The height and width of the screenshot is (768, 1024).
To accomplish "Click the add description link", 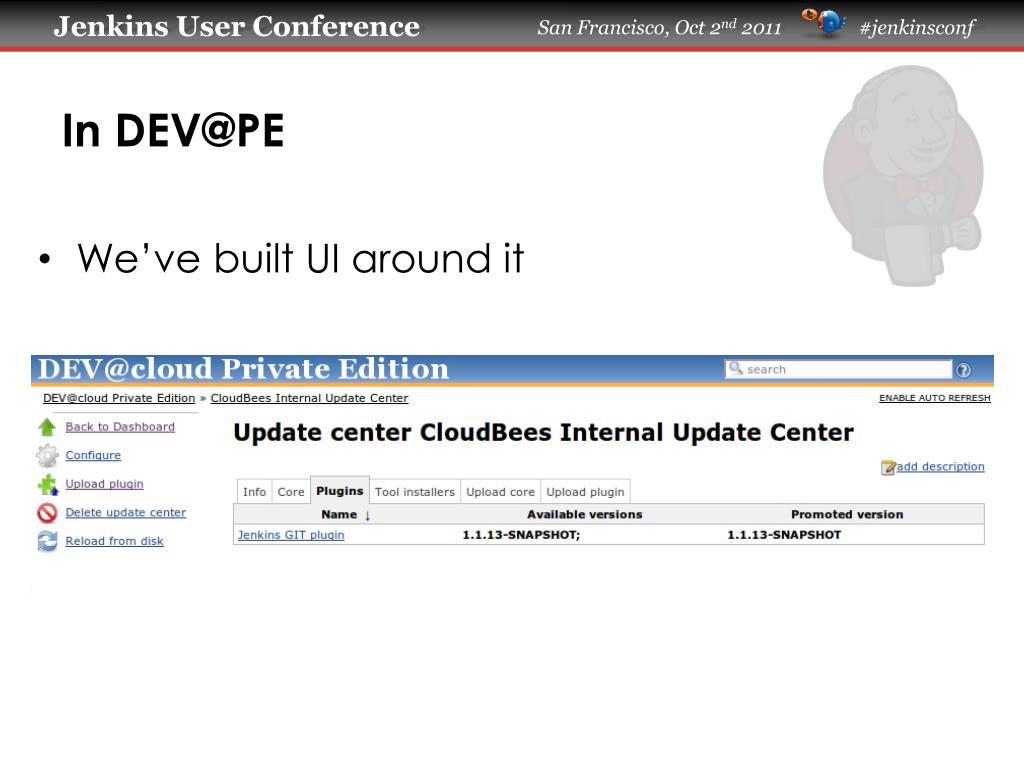I will pos(940,466).
